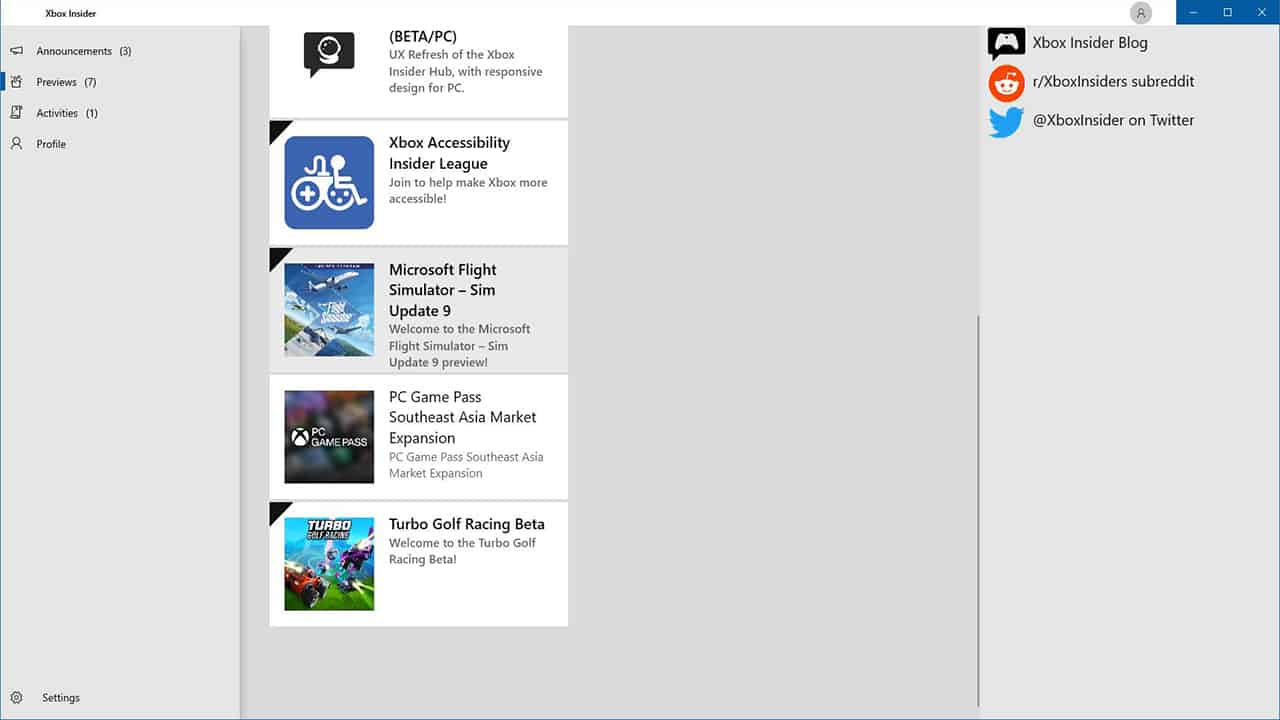Click "Join to help make Xbox more accessible!" text

(468, 191)
